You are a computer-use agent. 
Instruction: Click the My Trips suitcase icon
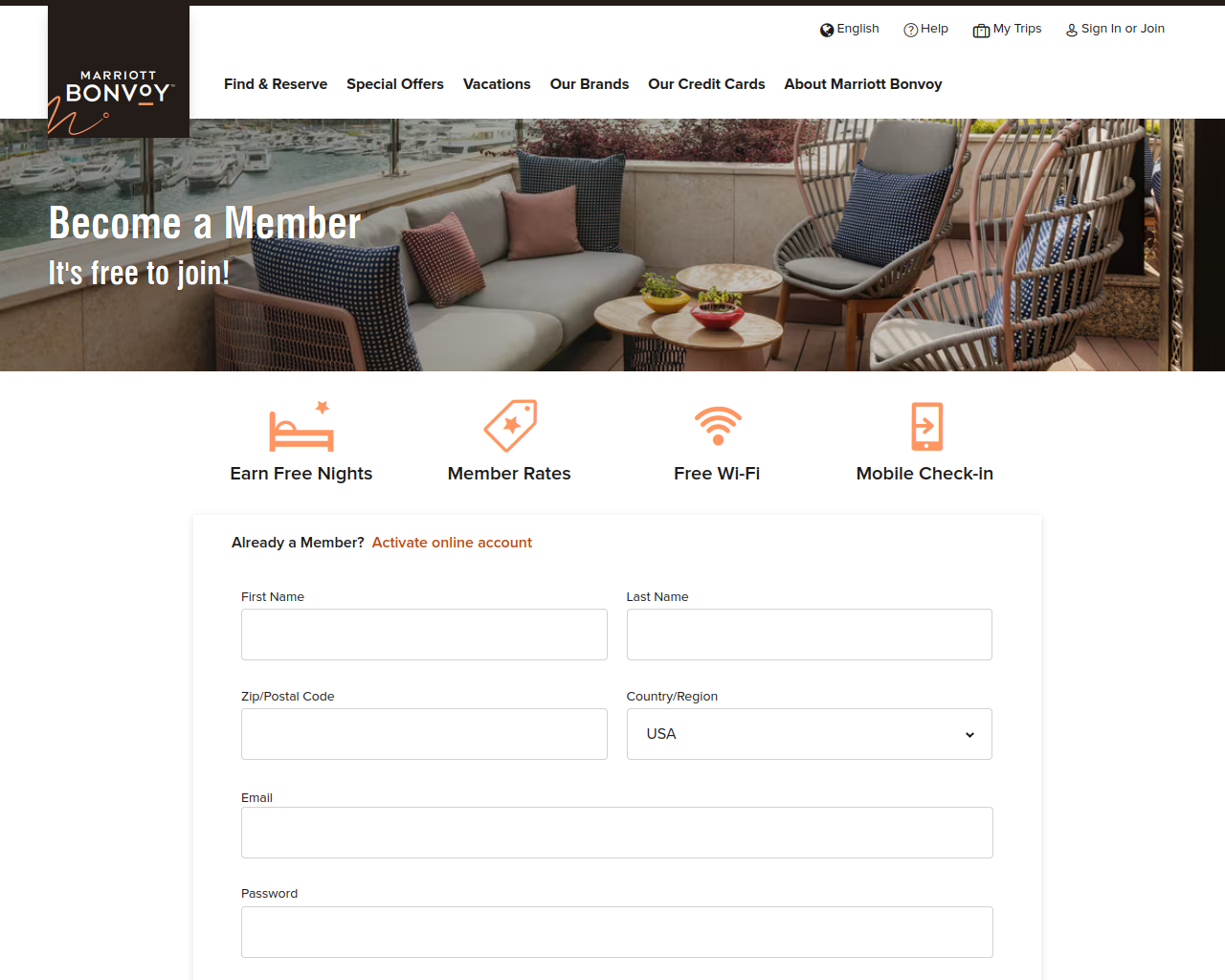pos(981,30)
